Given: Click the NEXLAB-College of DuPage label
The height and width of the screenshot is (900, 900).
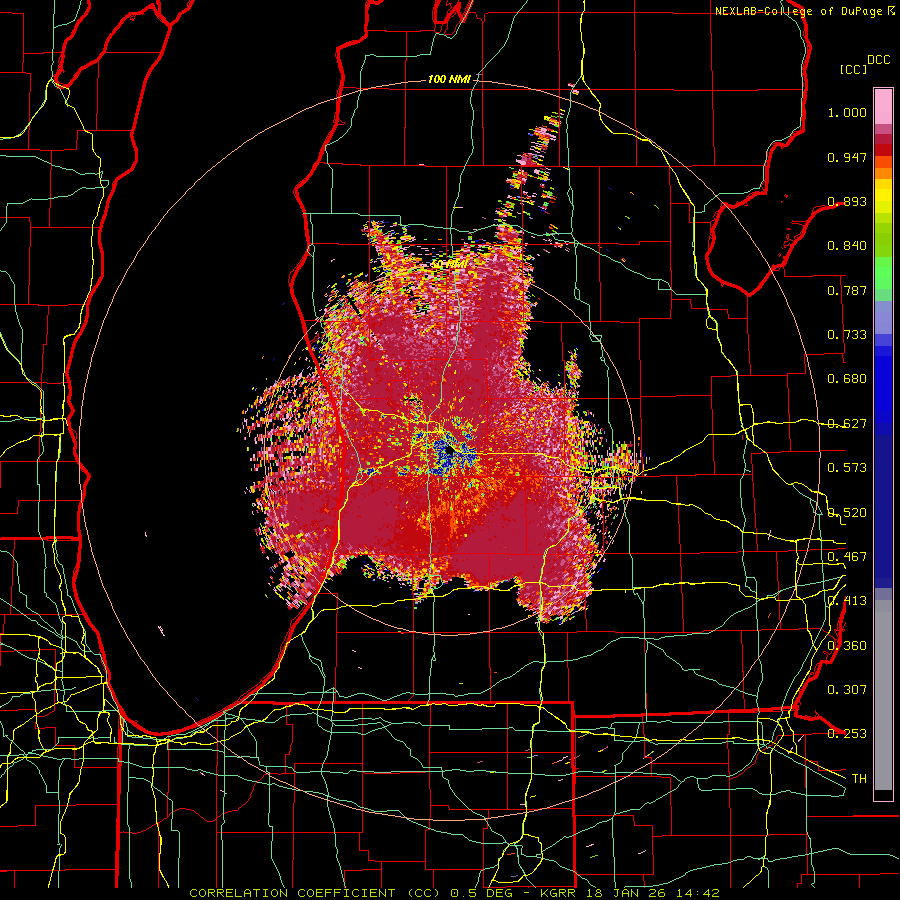Looking at the screenshot, I should [x=804, y=11].
